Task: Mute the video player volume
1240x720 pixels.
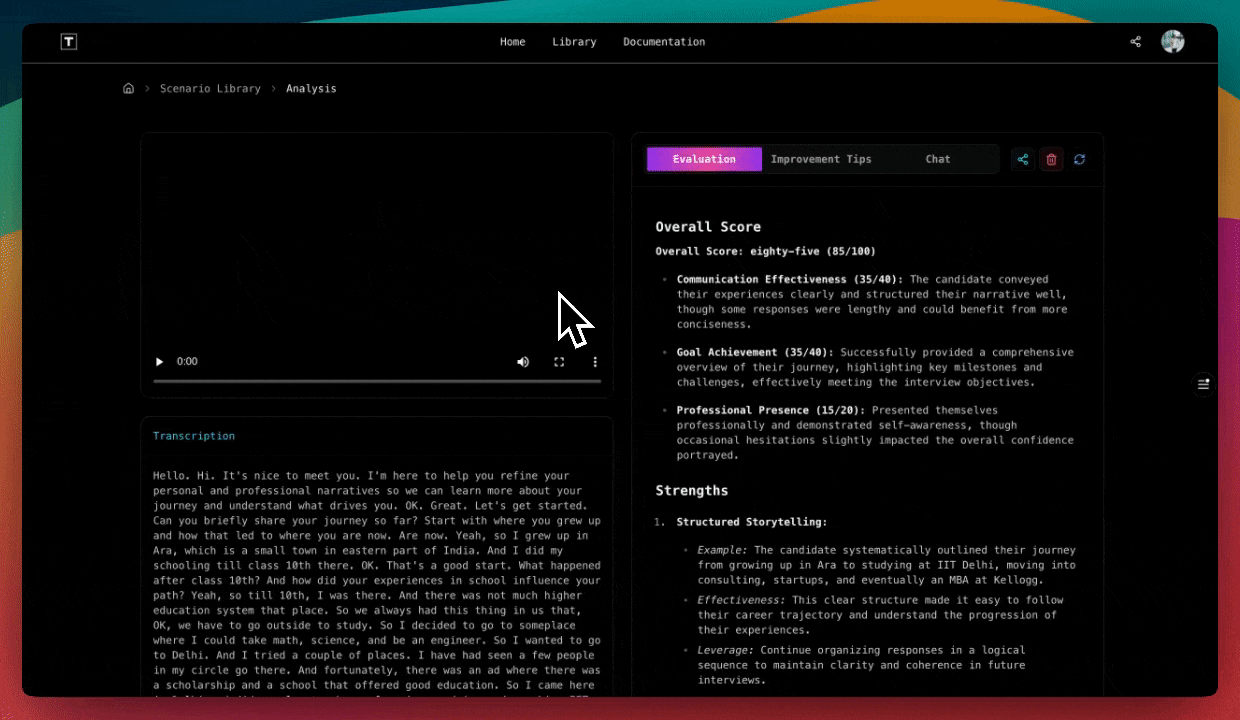Action: (x=523, y=362)
